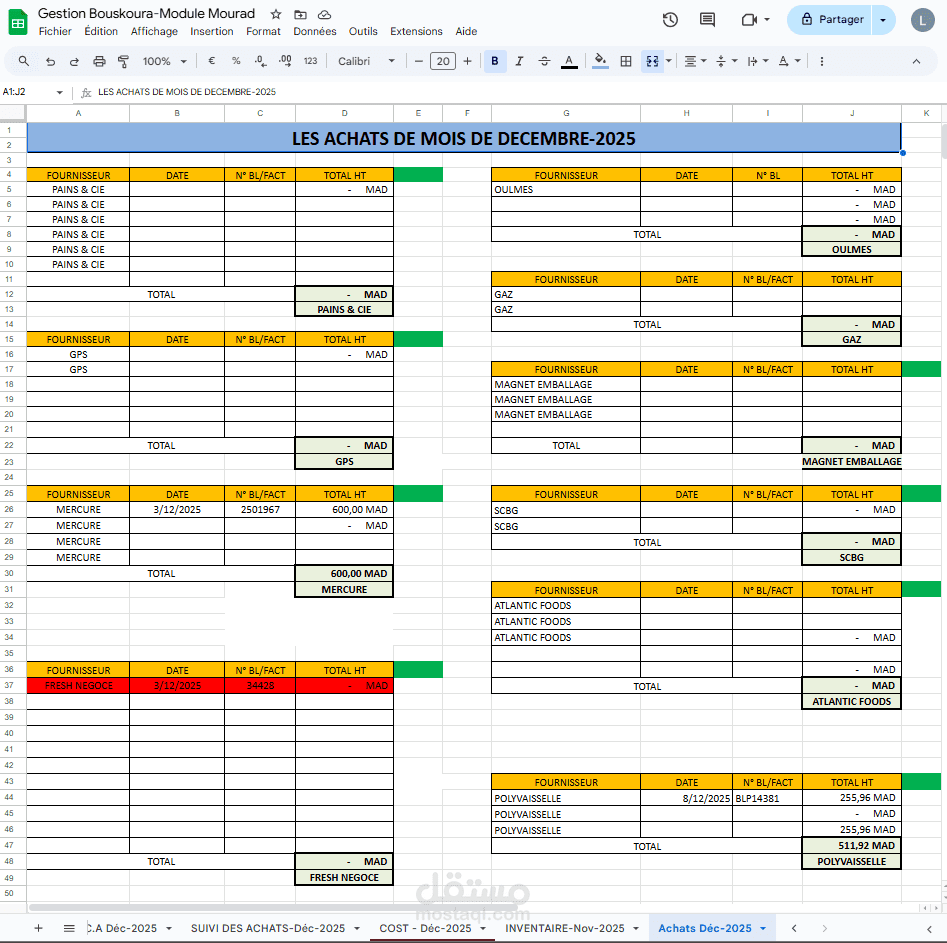
Task: Open the Calibri font dropdown
Action: tap(366, 61)
